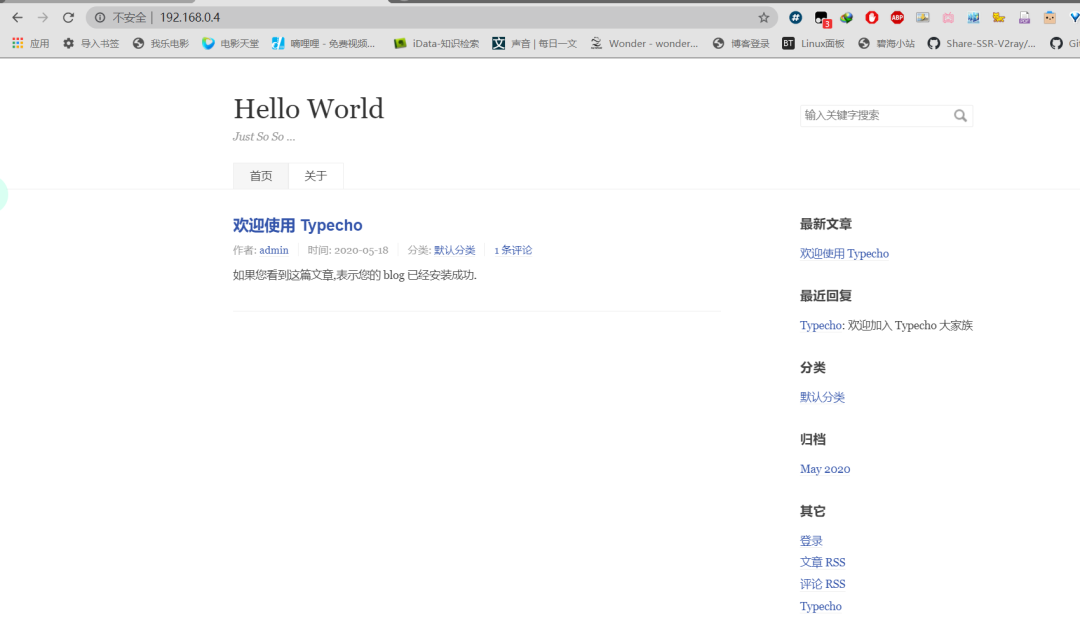
Task: Open the 我乐电影 bookmark
Action: point(160,43)
